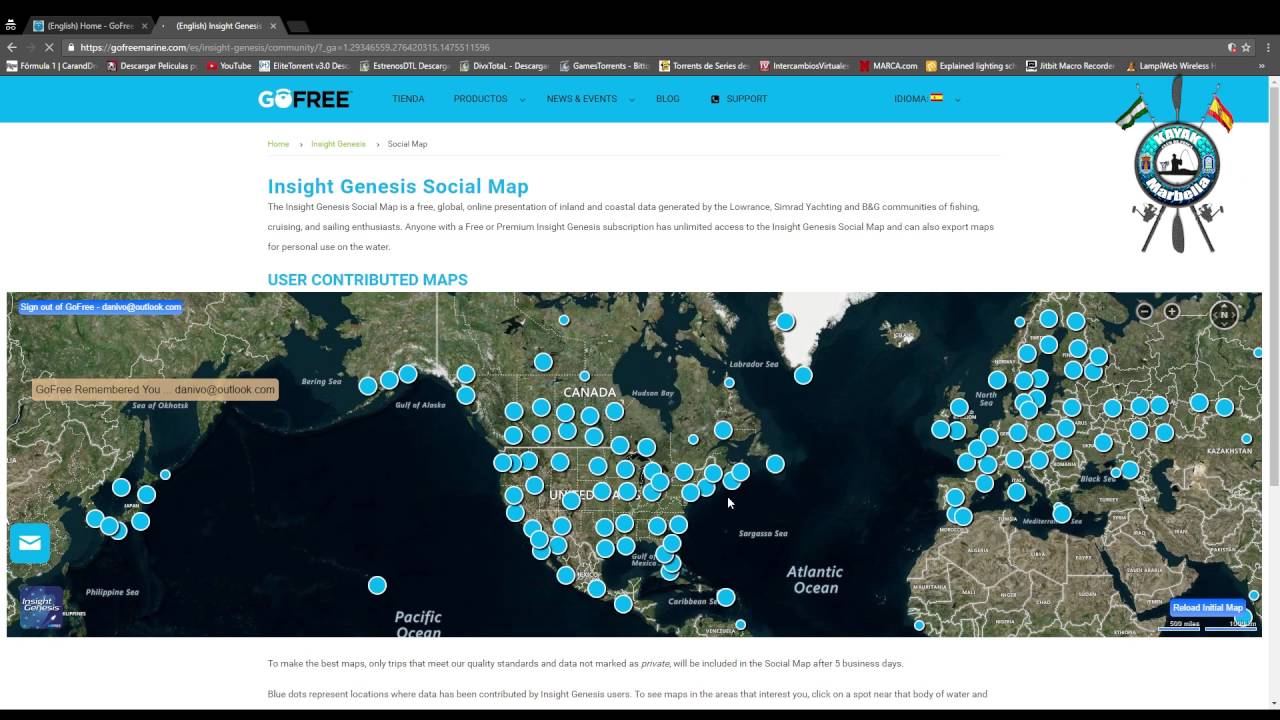Close the Insight Genesis browser tab
The height and width of the screenshot is (720, 1280).
point(273,26)
